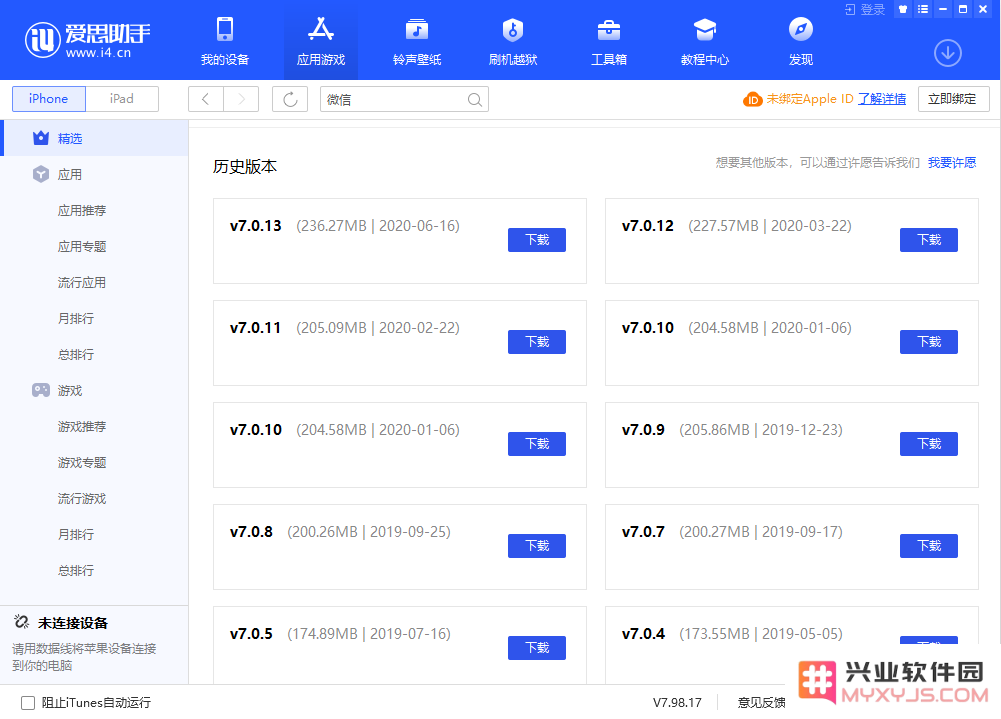This screenshot has width=1001, height=719.
Task: Click the orange Apple ID cloud icon
Action: pos(753,100)
